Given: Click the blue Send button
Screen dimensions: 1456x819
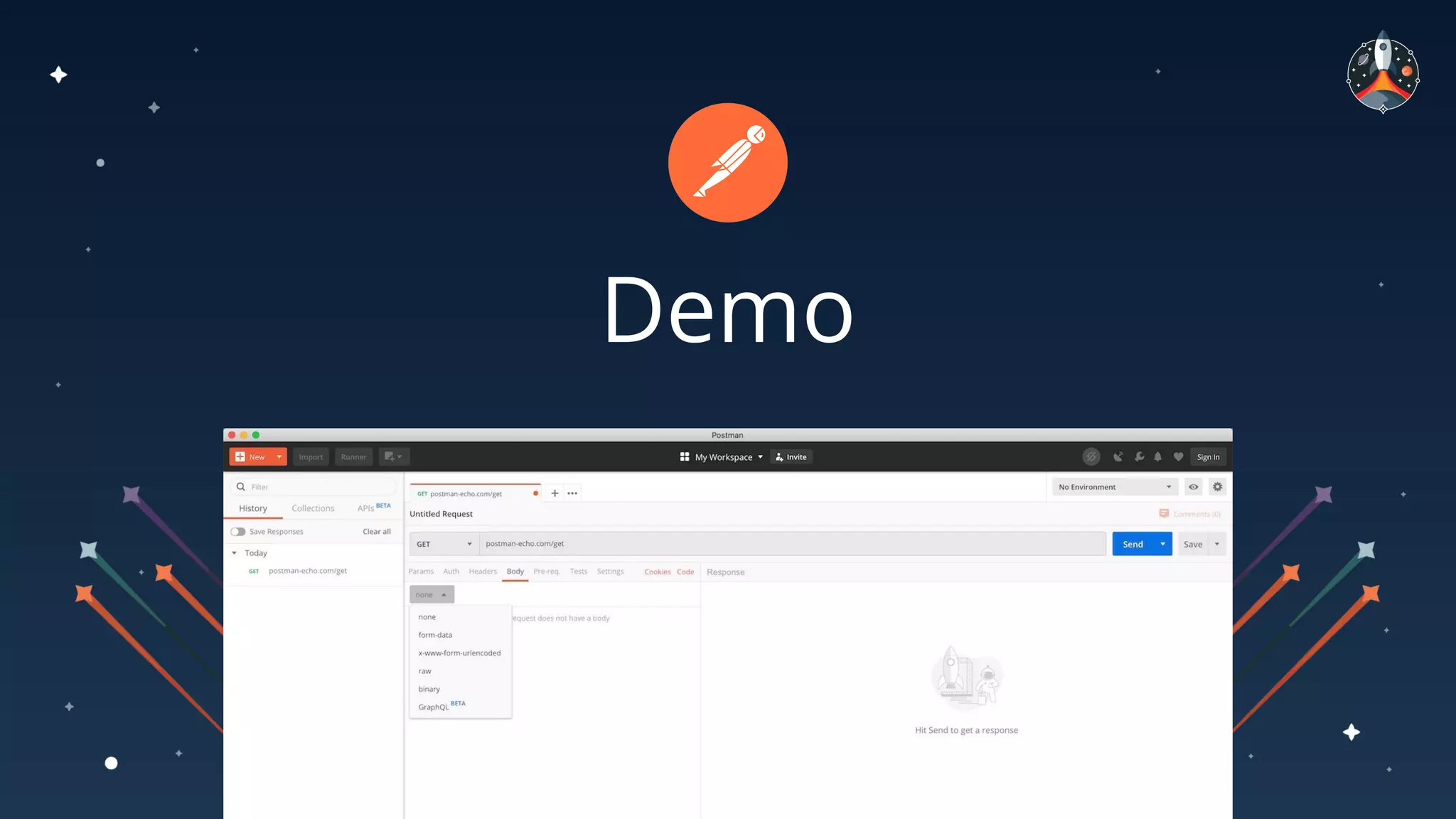Looking at the screenshot, I should [1133, 544].
